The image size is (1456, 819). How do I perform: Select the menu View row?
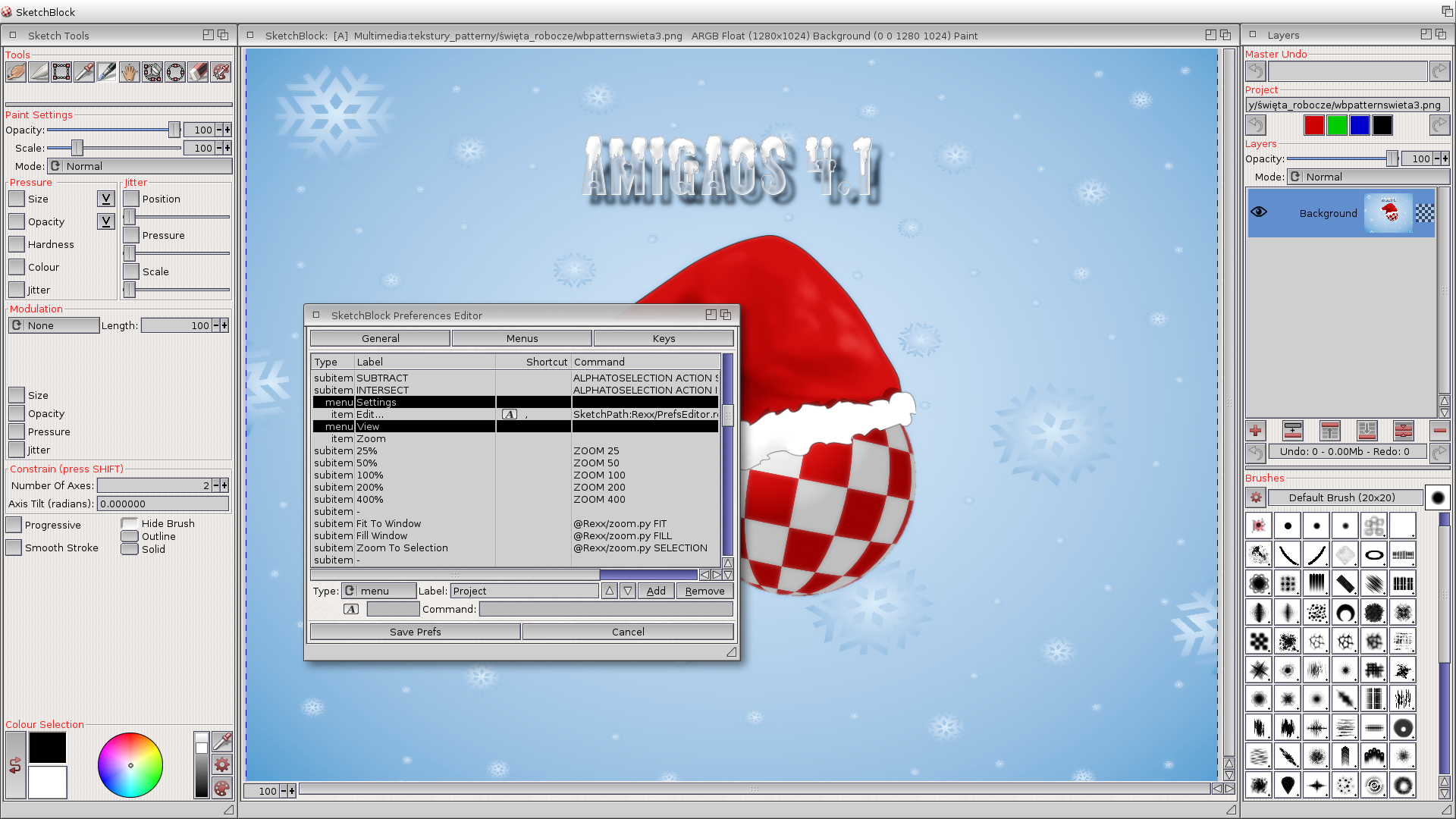[x=516, y=426]
